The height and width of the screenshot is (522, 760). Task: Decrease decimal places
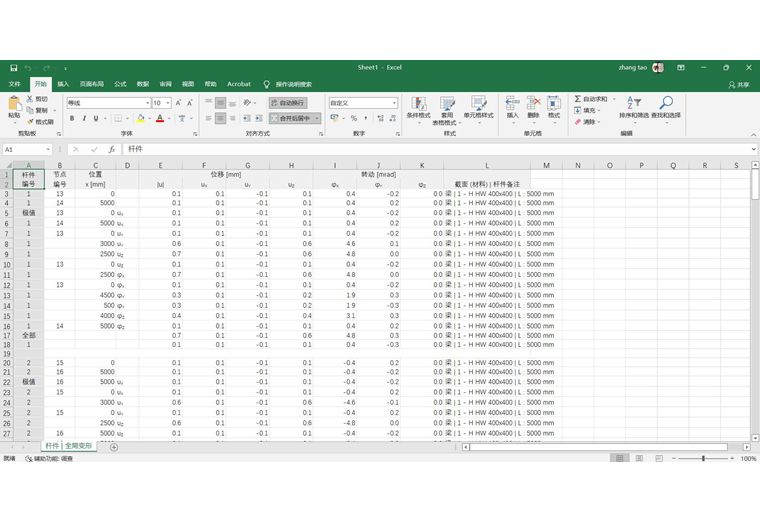click(x=393, y=118)
